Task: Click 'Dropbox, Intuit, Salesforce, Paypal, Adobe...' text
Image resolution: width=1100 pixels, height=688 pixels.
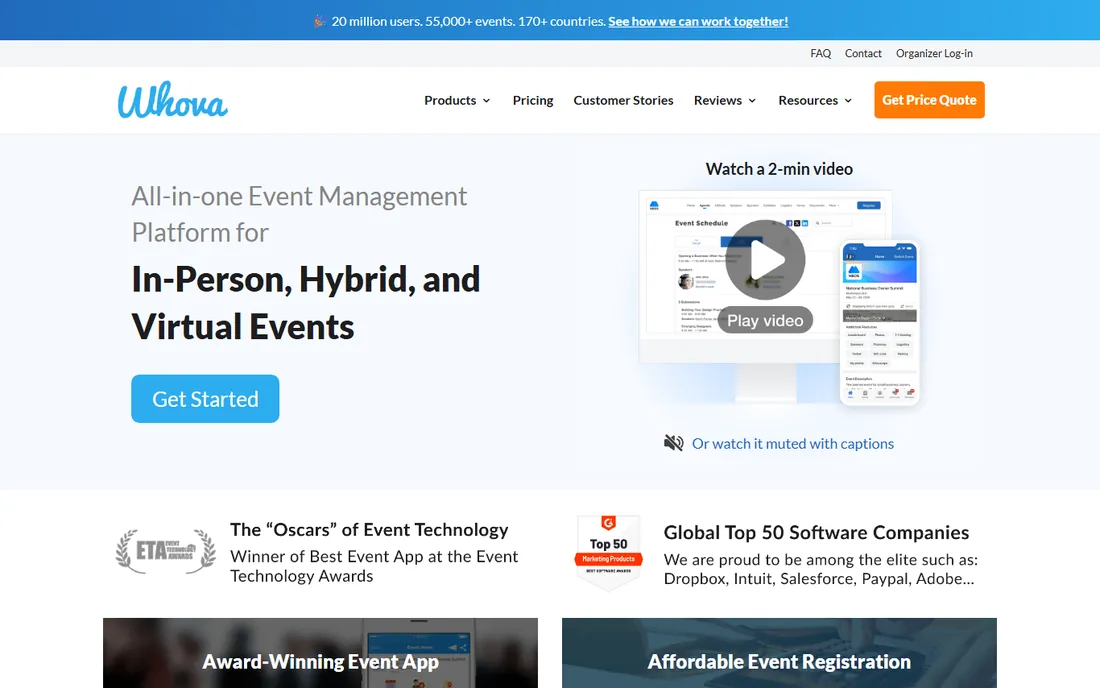Action: point(819,579)
